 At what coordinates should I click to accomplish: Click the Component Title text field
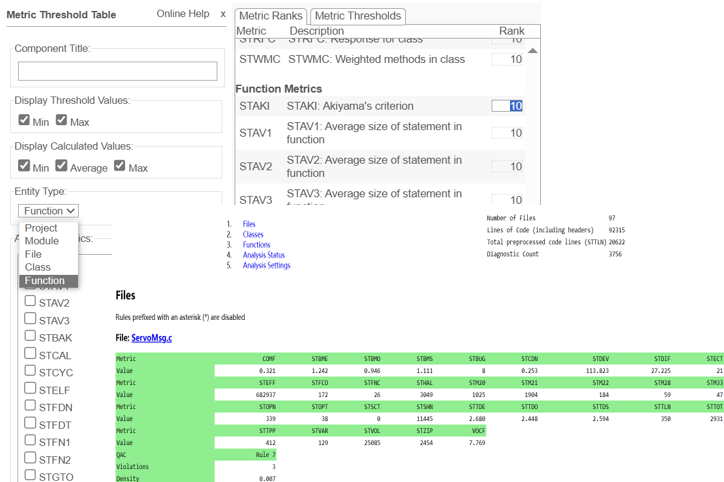(117, 71)
